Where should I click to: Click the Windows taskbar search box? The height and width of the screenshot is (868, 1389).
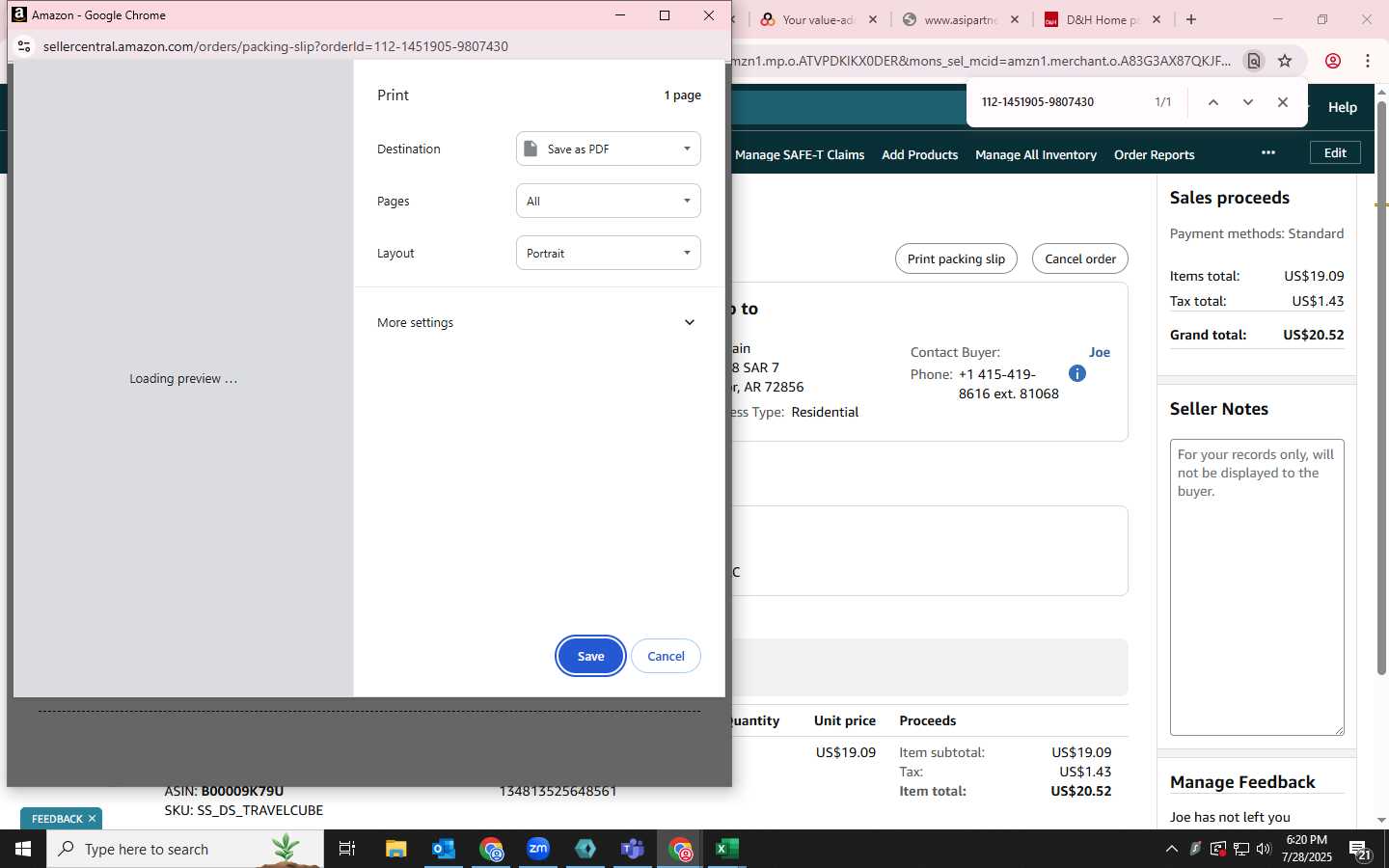coord(185,849)
